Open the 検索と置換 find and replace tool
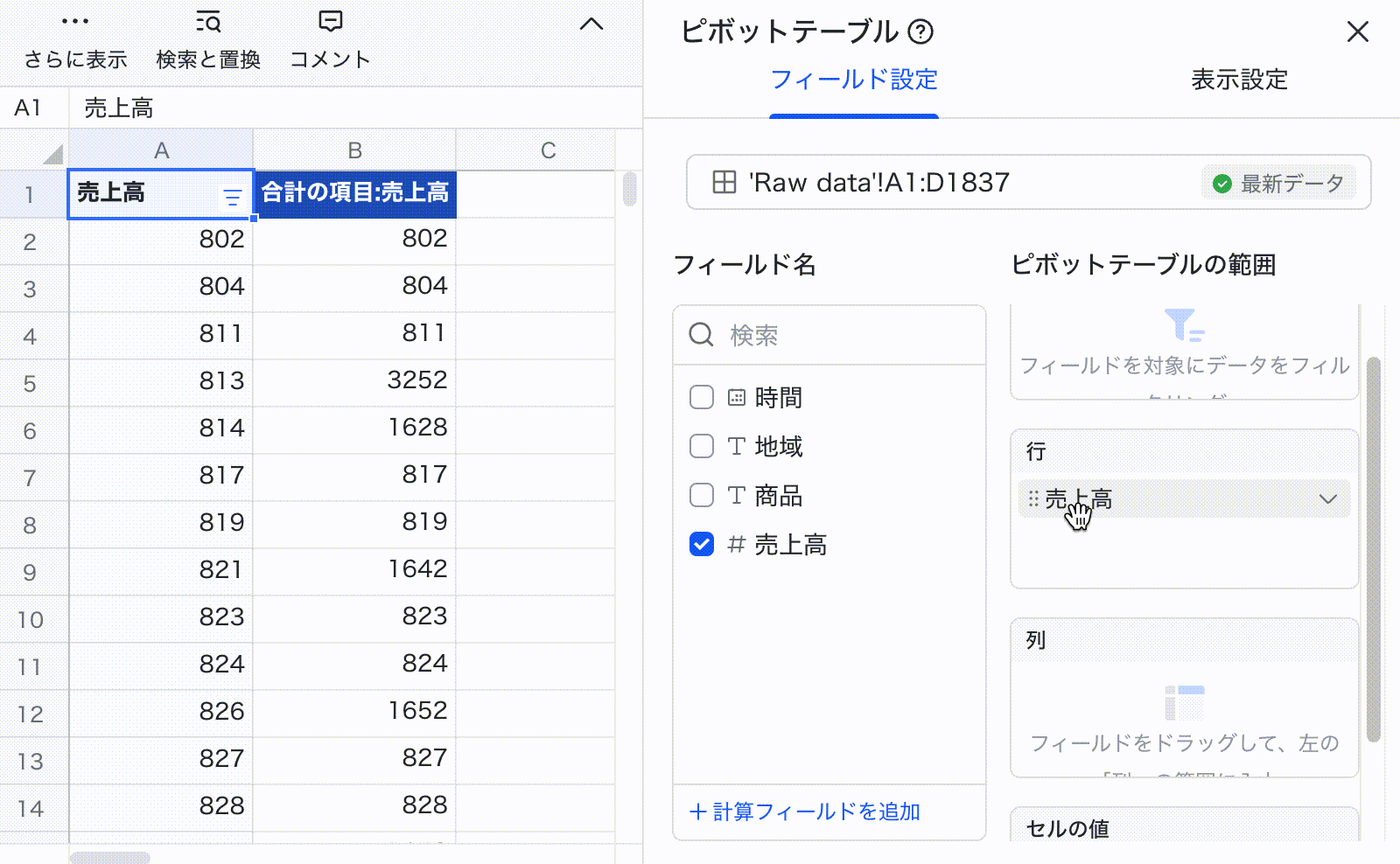This screenshot has height=864, width=1400. tap(208, 22)
